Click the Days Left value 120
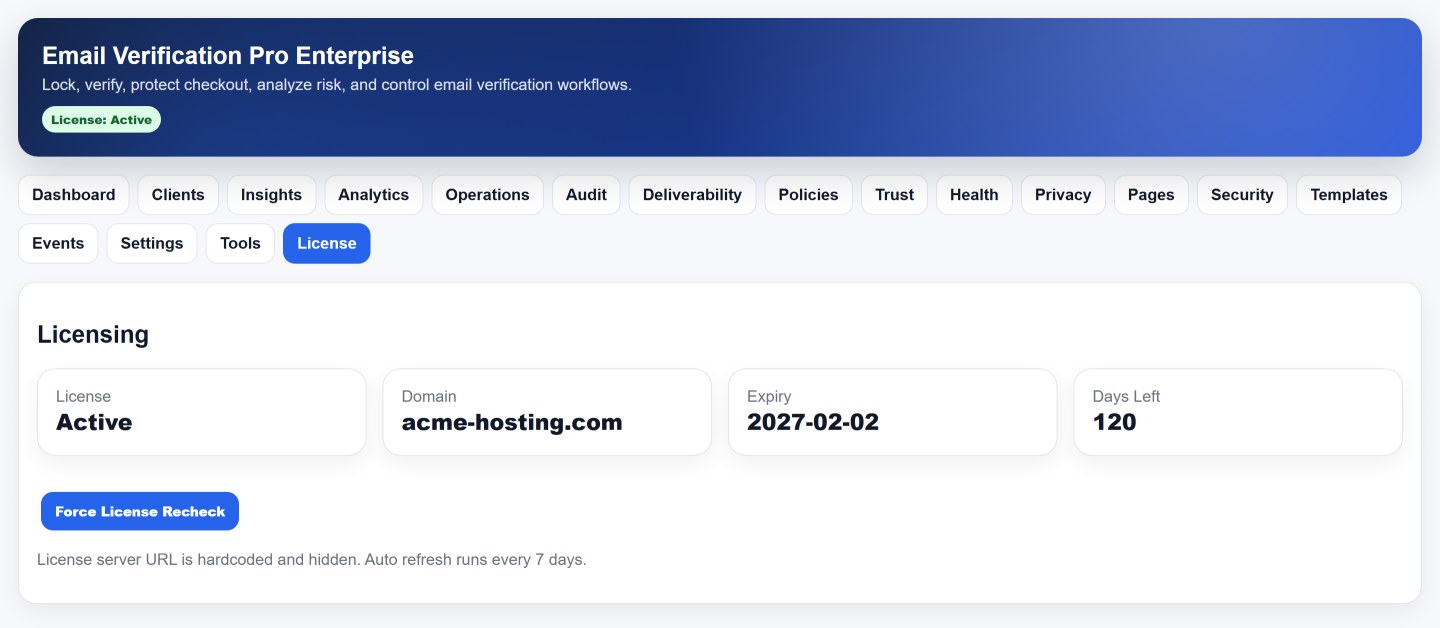This screenshot has width=1440, height=628. pos(1114,422)
